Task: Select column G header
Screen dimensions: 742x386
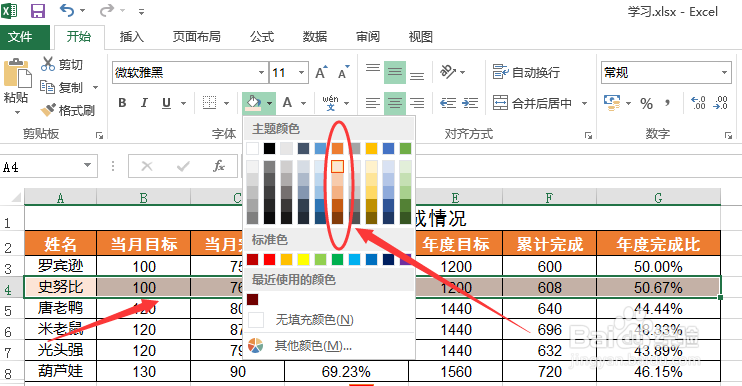Action: (658, 198)
